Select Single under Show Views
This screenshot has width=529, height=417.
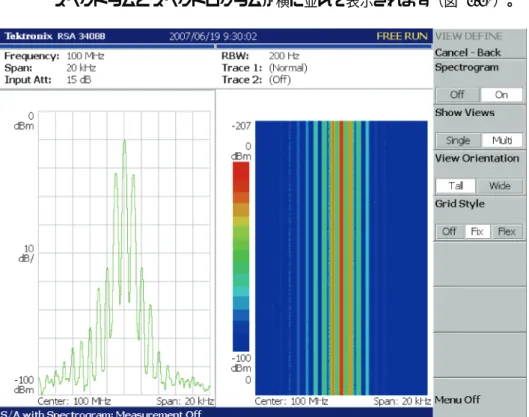point(458,140)
